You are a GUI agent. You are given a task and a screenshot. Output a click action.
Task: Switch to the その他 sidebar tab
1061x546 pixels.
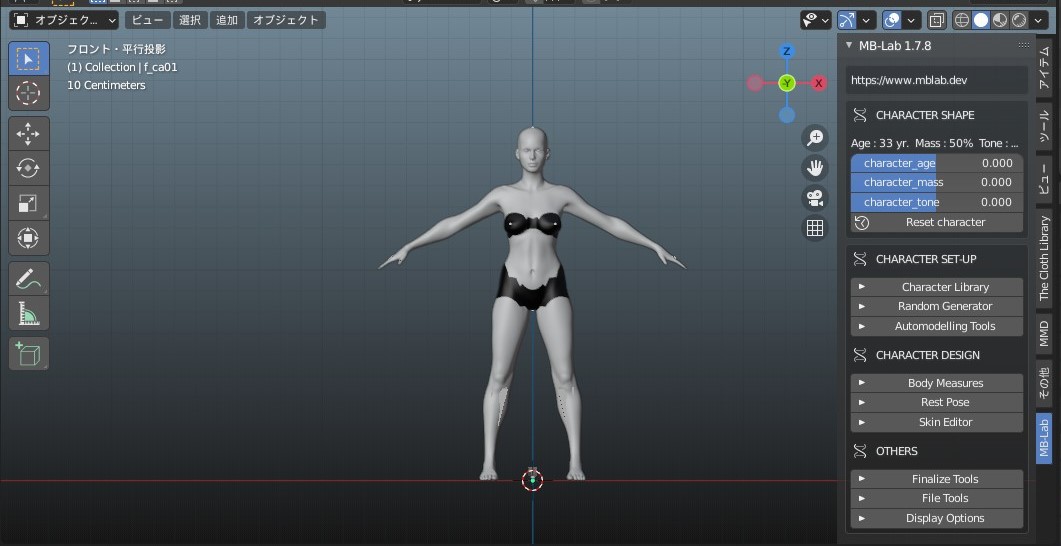[1045, 384]
